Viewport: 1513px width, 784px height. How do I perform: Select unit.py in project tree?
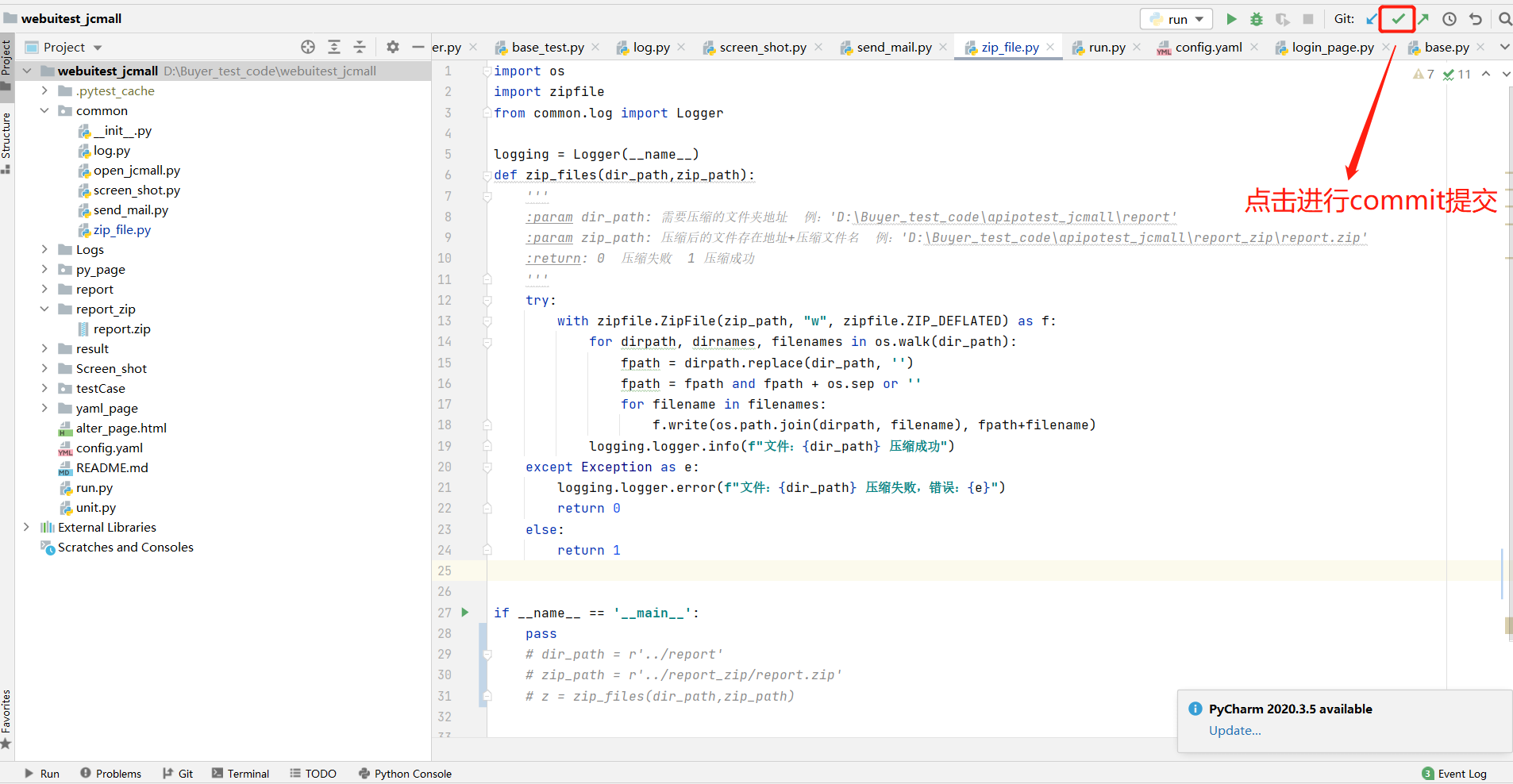click(x=95, y=507)
